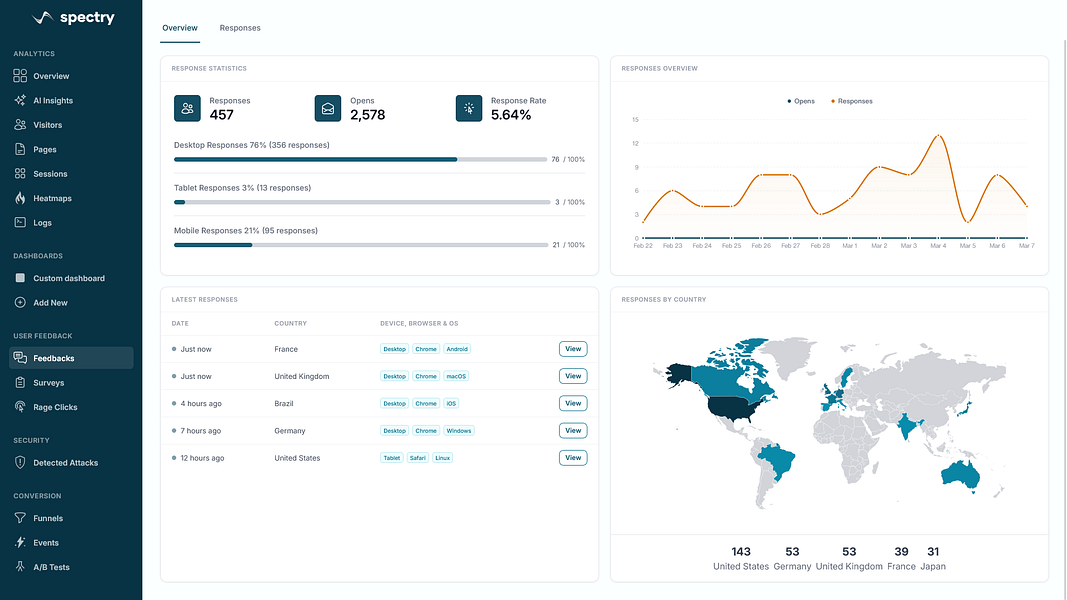Viewport: 1067px width, 600px height.
Task: Switch to the Responses tab
Action: click(x=240, y=28)
